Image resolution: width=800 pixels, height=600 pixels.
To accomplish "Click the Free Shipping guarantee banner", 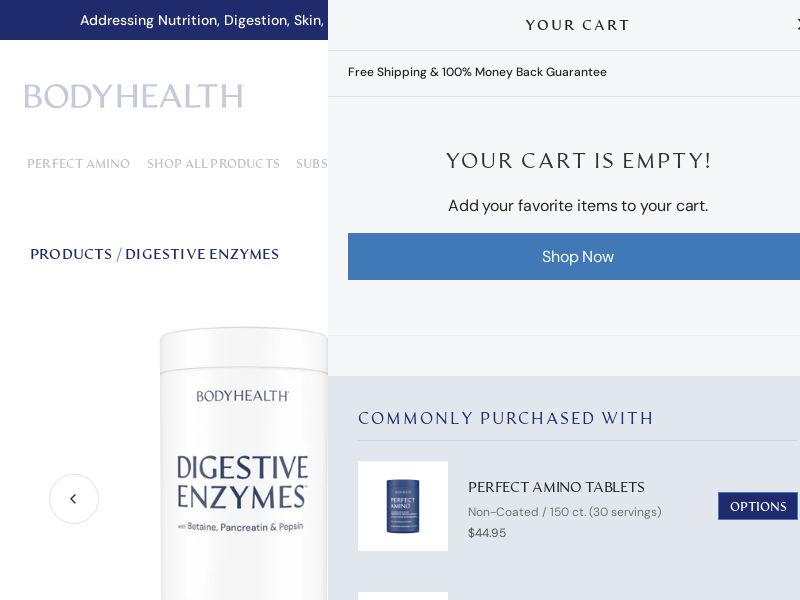I will pyautogui.click(x=477, y=72).
